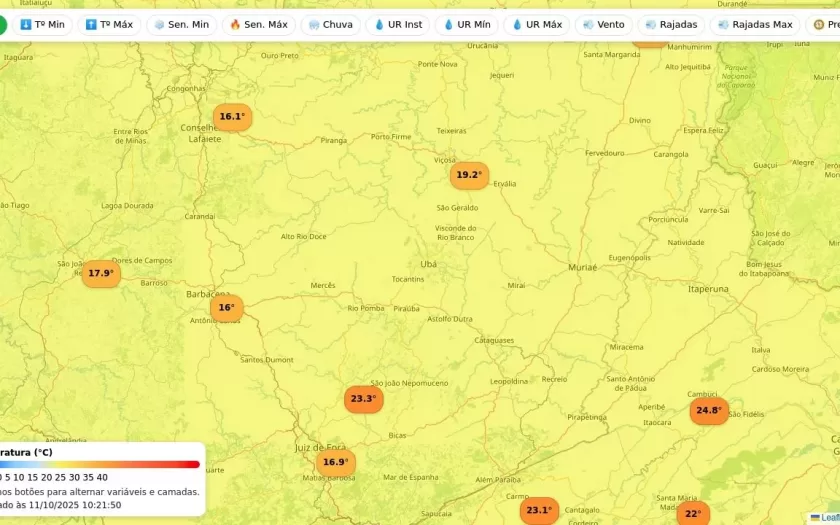The image size is (840, 525).
Task: Click the Alto Rio Doce label
Action: pyautogui.click(x=303, y=237)
